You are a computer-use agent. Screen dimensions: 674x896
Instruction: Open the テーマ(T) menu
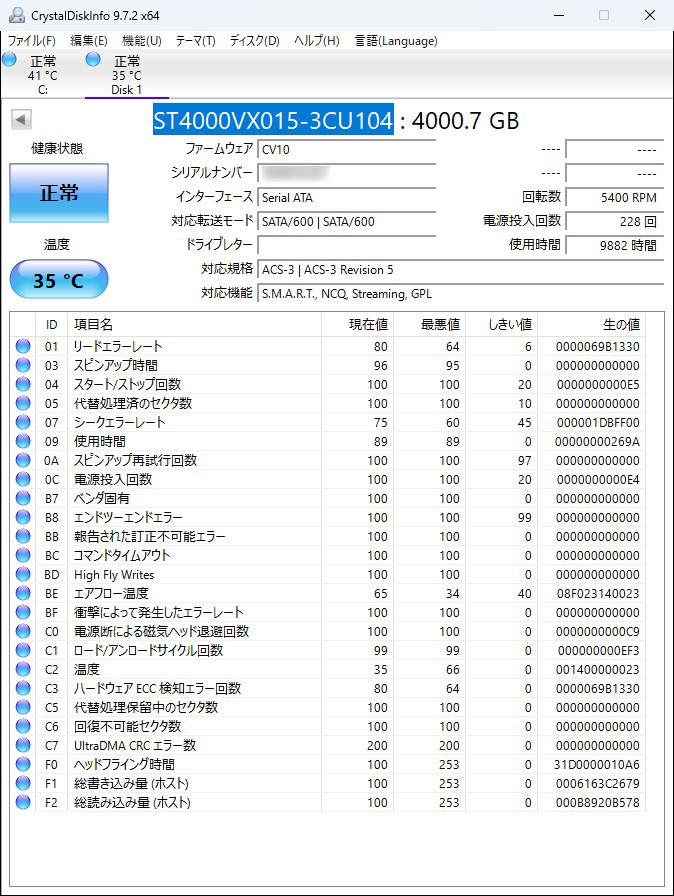click(195, 41)
